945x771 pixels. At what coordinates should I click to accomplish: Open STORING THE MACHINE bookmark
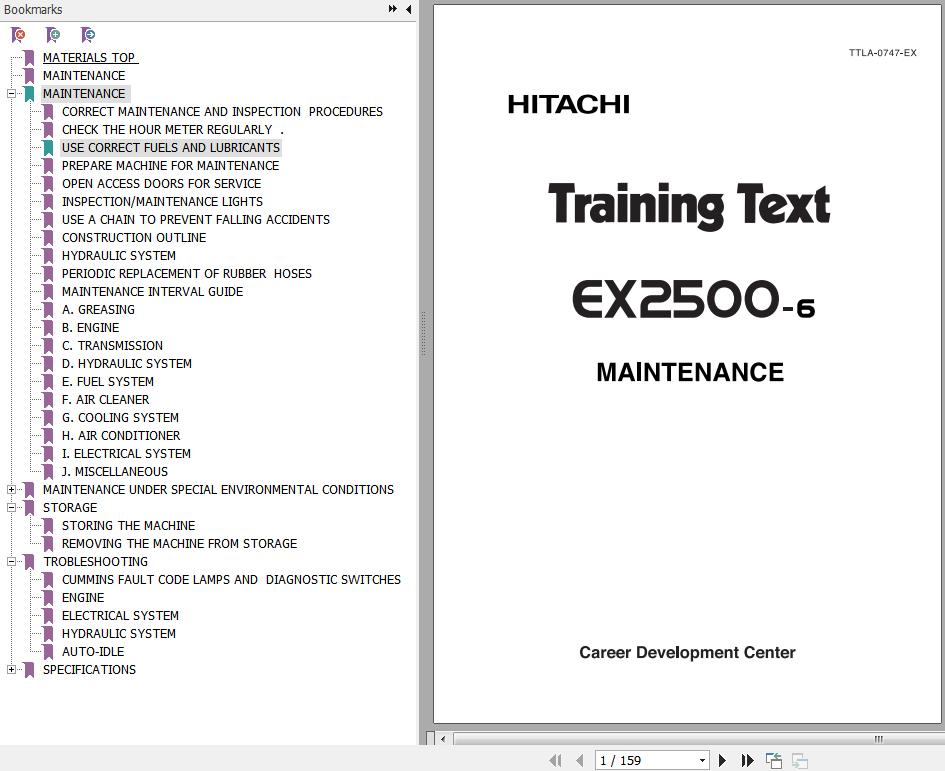[128, 526]
